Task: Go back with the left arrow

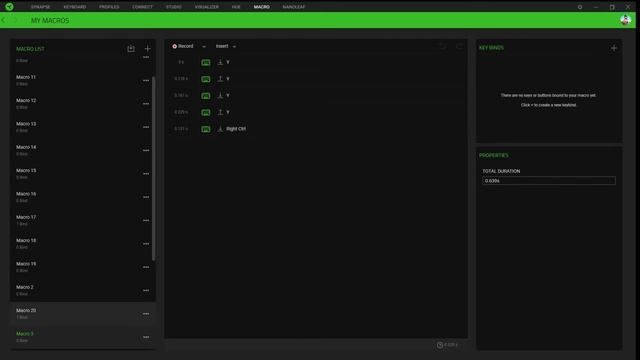Action: 4,20
